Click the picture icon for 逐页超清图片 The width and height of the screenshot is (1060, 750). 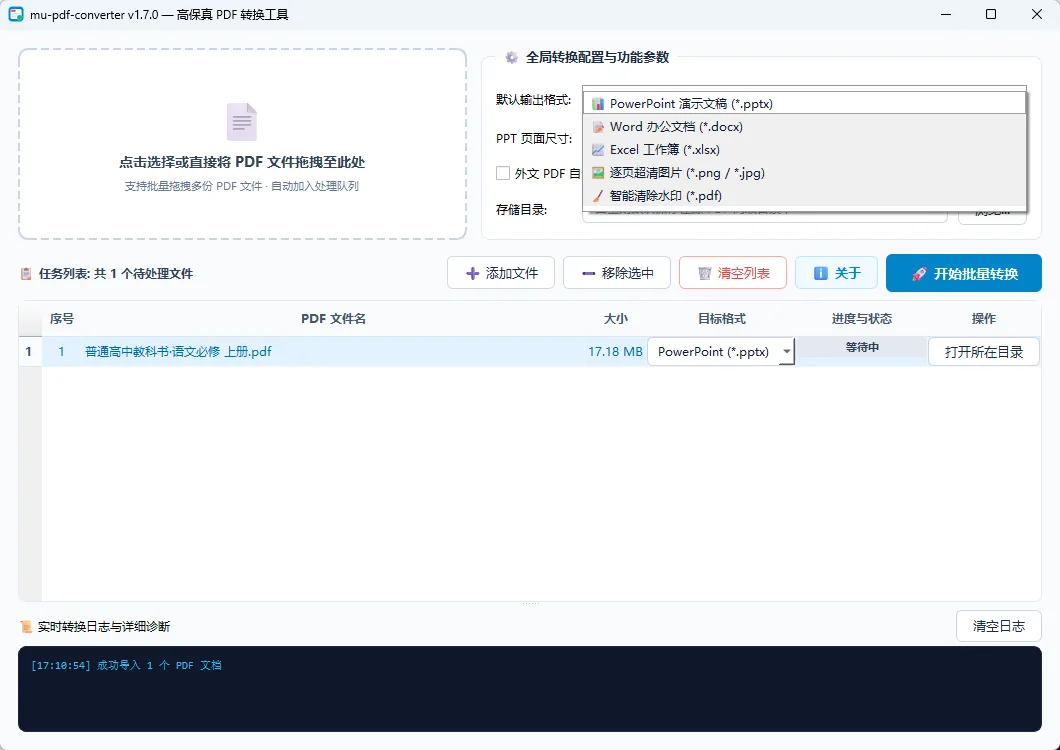[x=598, y=173]
